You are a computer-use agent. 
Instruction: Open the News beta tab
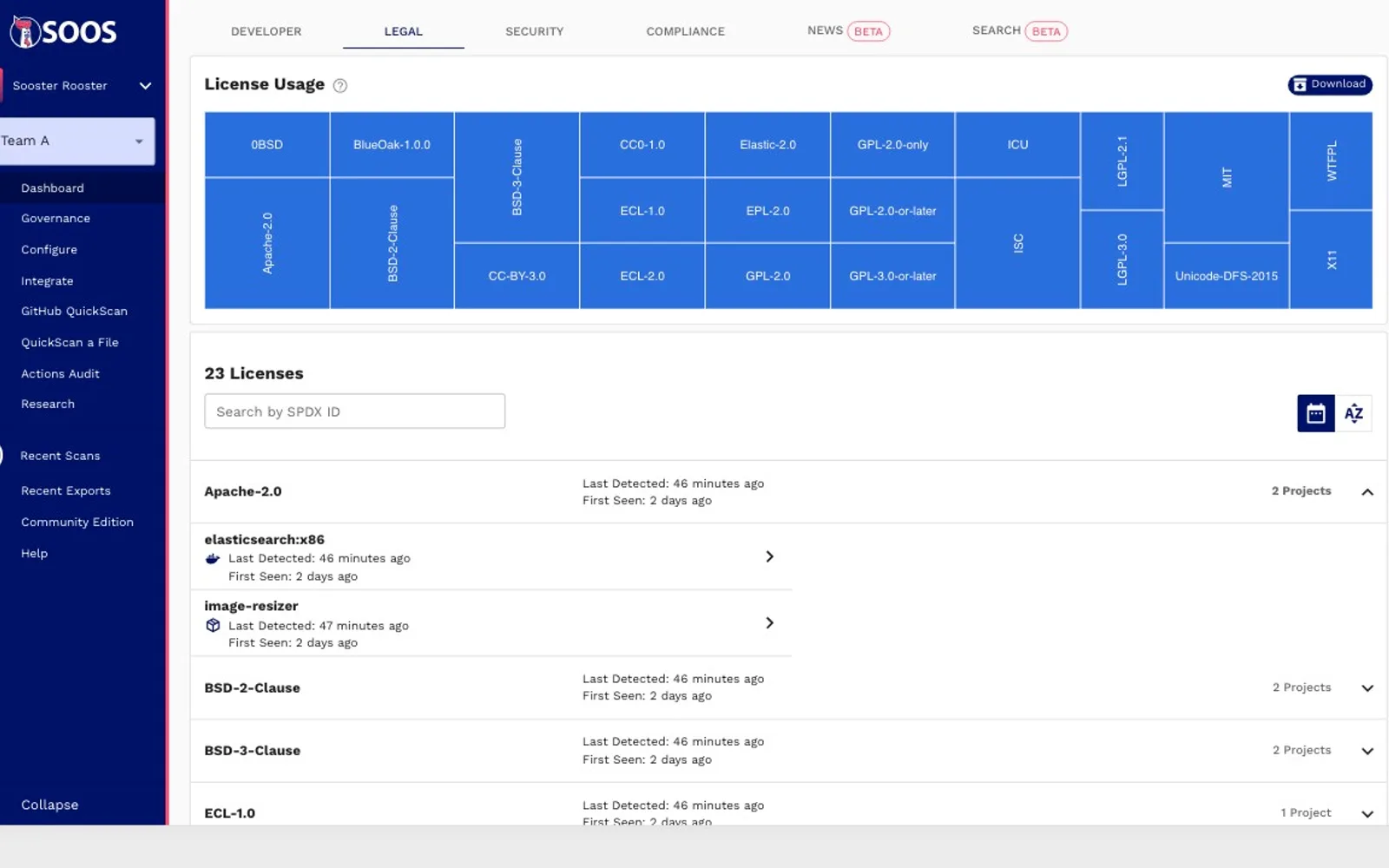(x=848, y=31)
